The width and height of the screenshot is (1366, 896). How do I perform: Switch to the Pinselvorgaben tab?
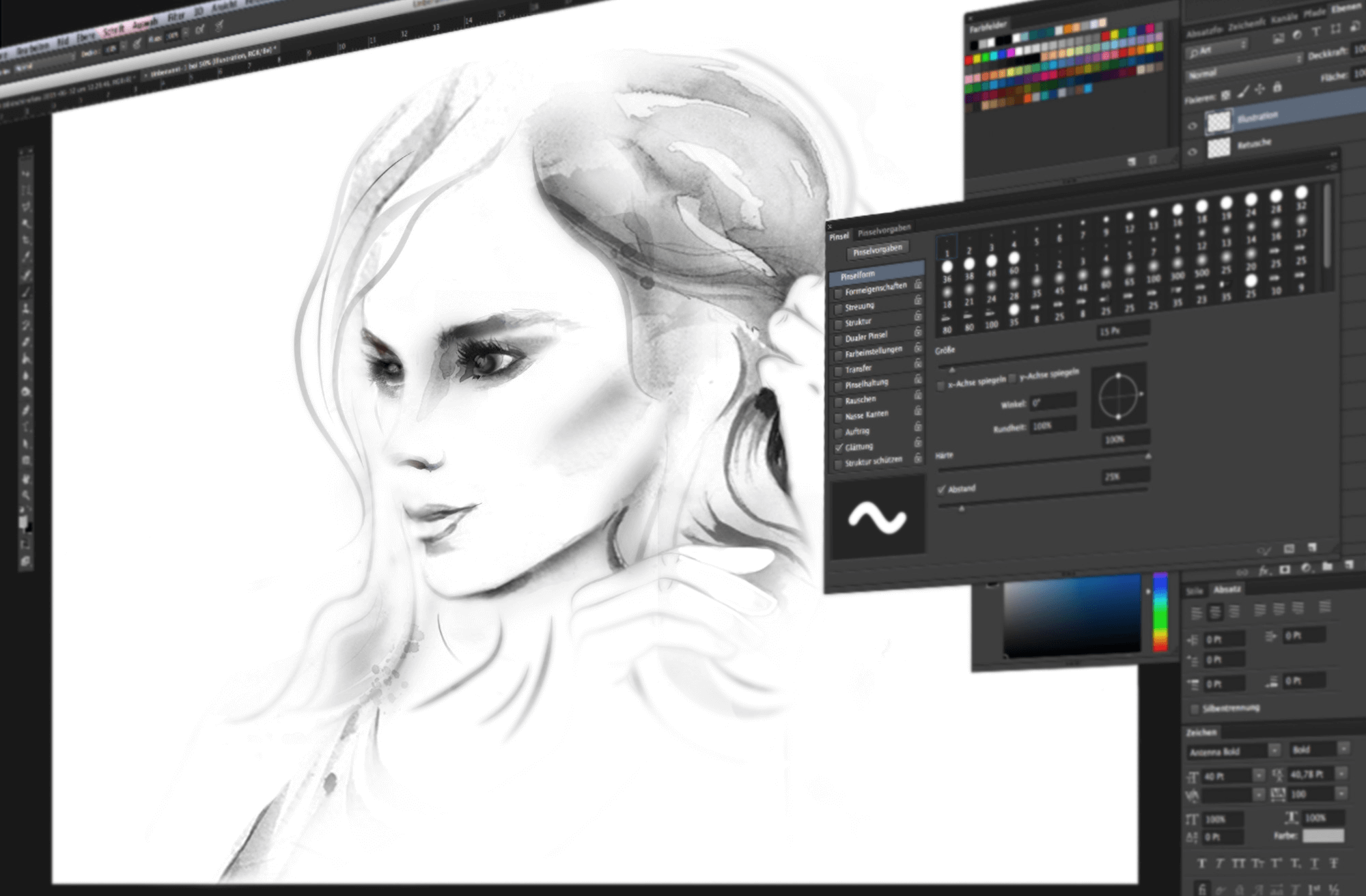coord(884,229)
